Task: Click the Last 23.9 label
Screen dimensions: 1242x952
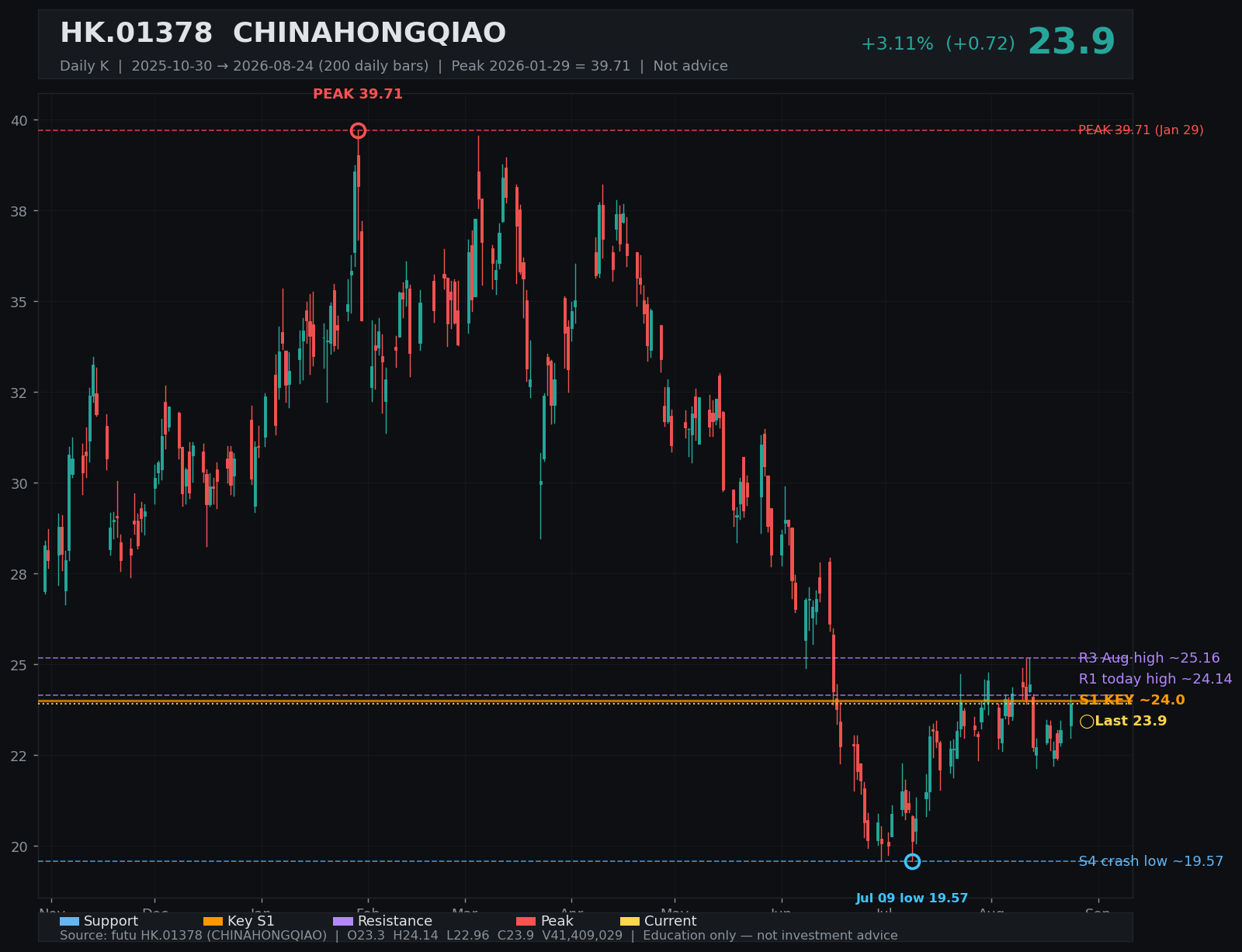Action: point(1130,721)
